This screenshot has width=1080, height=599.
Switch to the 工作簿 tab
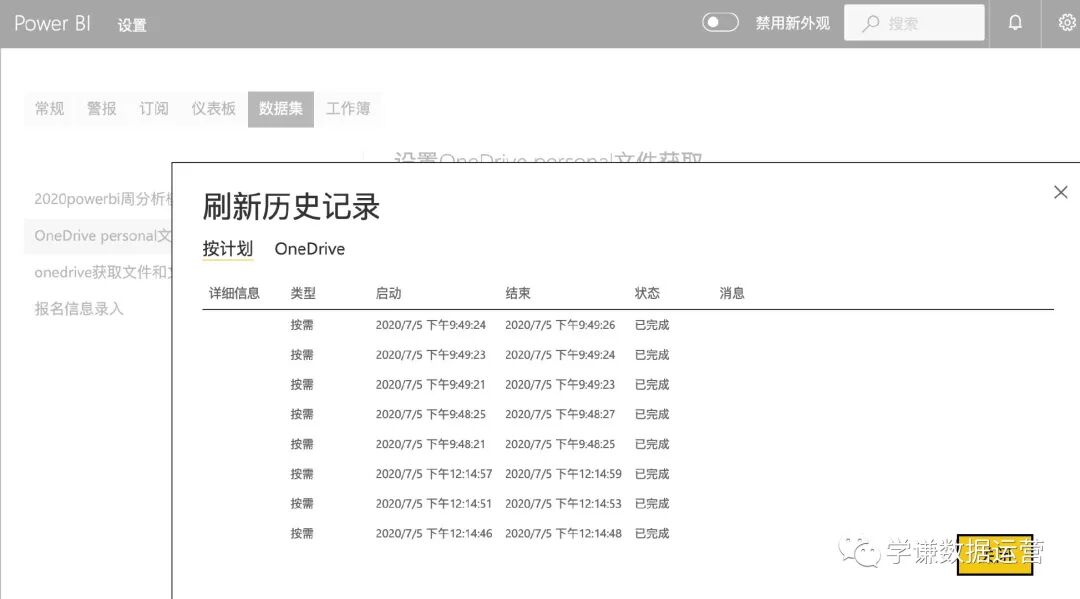[348, 109]
